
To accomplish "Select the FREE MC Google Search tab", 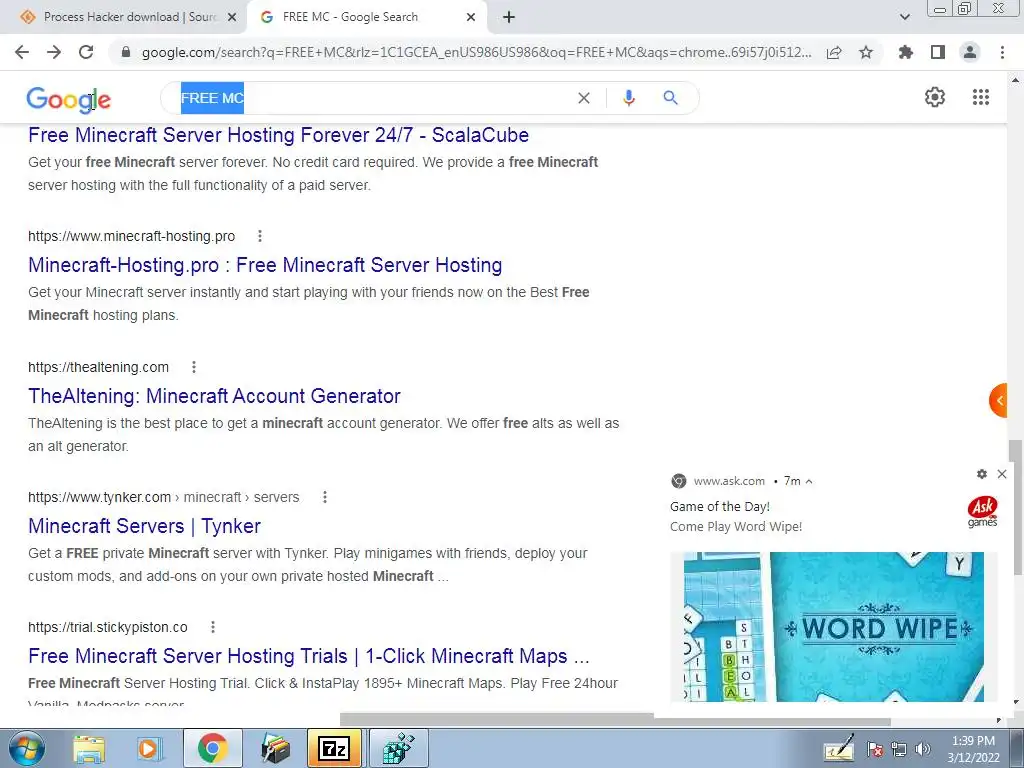I will pyautogui.click(x=366, y=17).
